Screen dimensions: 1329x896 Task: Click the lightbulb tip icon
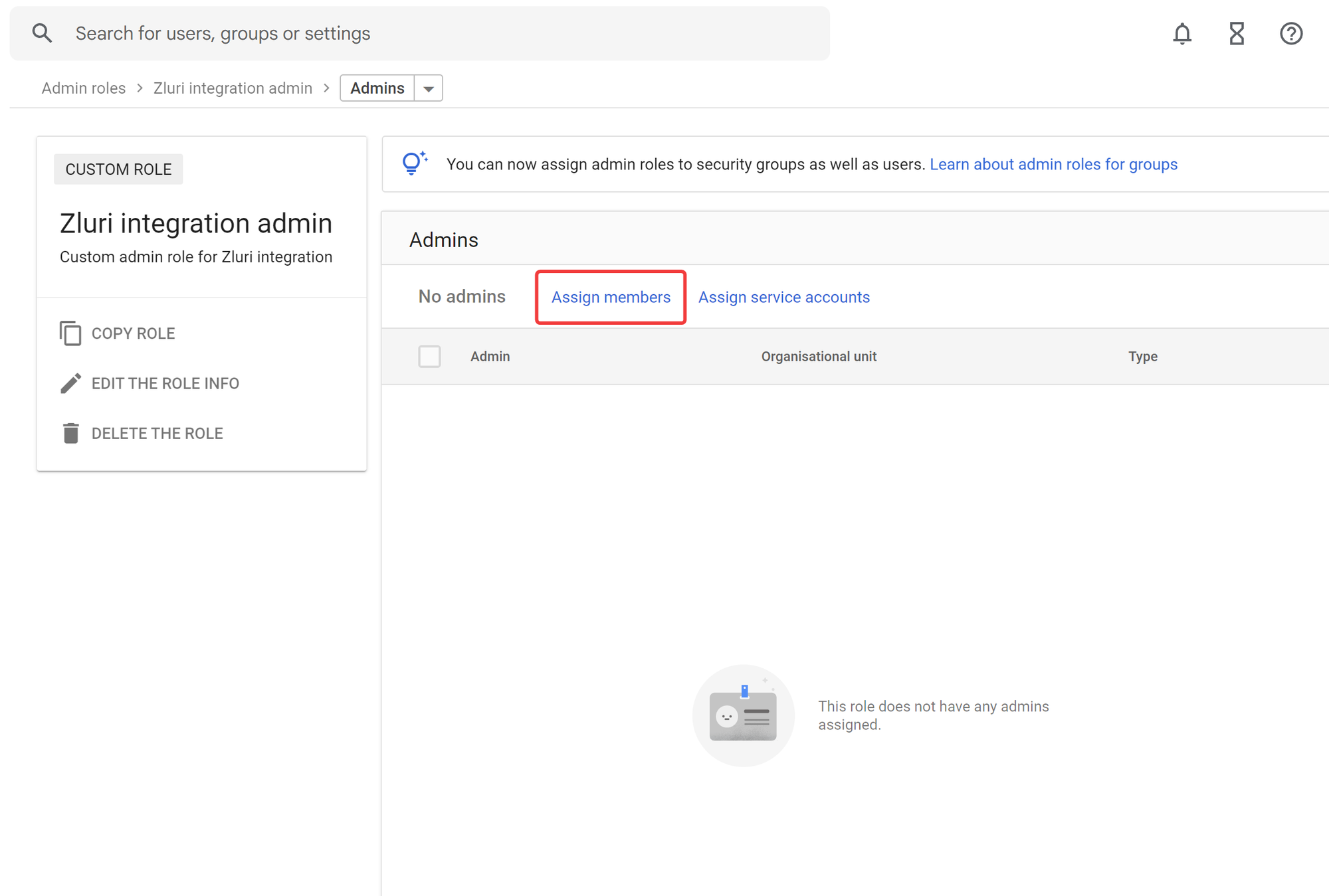click(413, 163)
